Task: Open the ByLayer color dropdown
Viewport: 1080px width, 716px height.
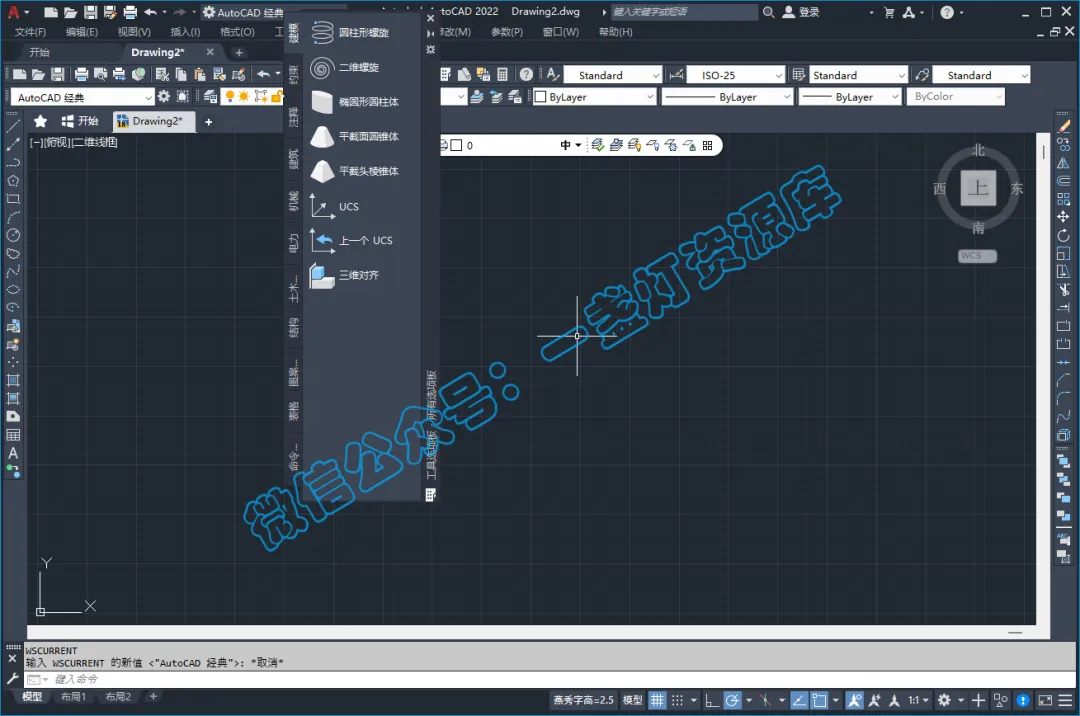Action: [x=595, y=97]
